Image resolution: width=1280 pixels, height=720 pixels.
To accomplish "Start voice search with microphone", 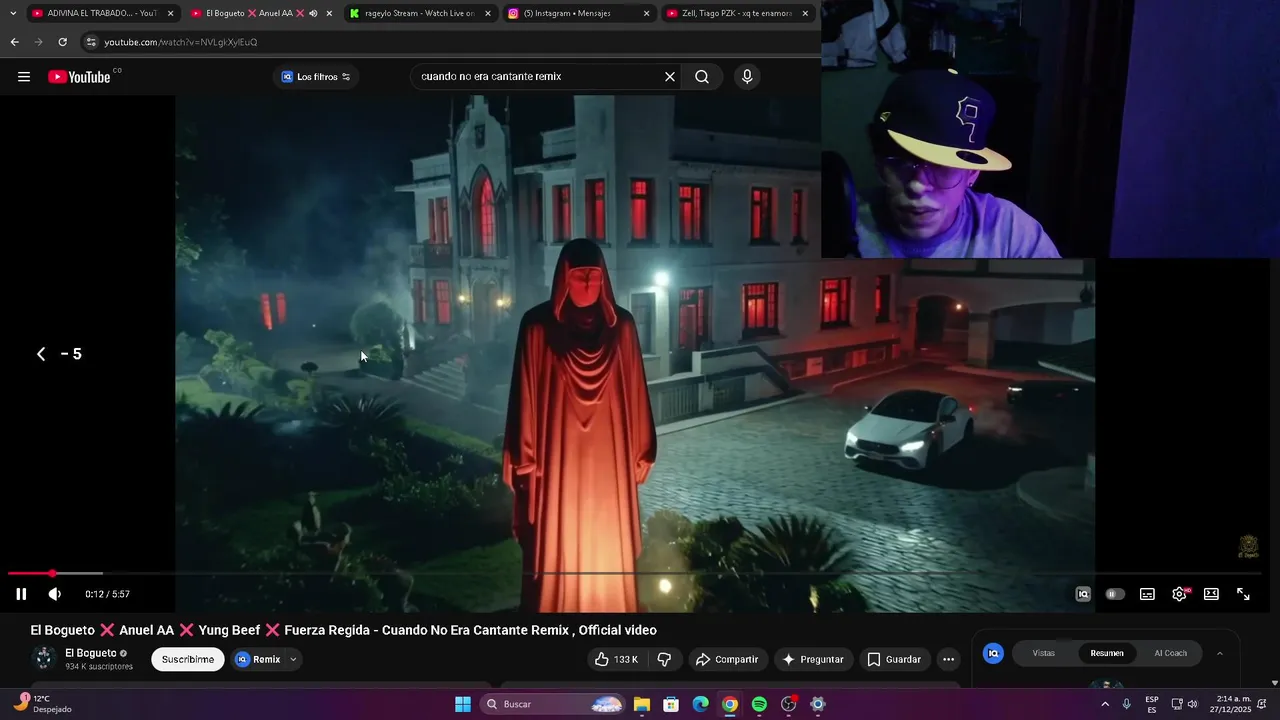I will (x=747, y=77).
